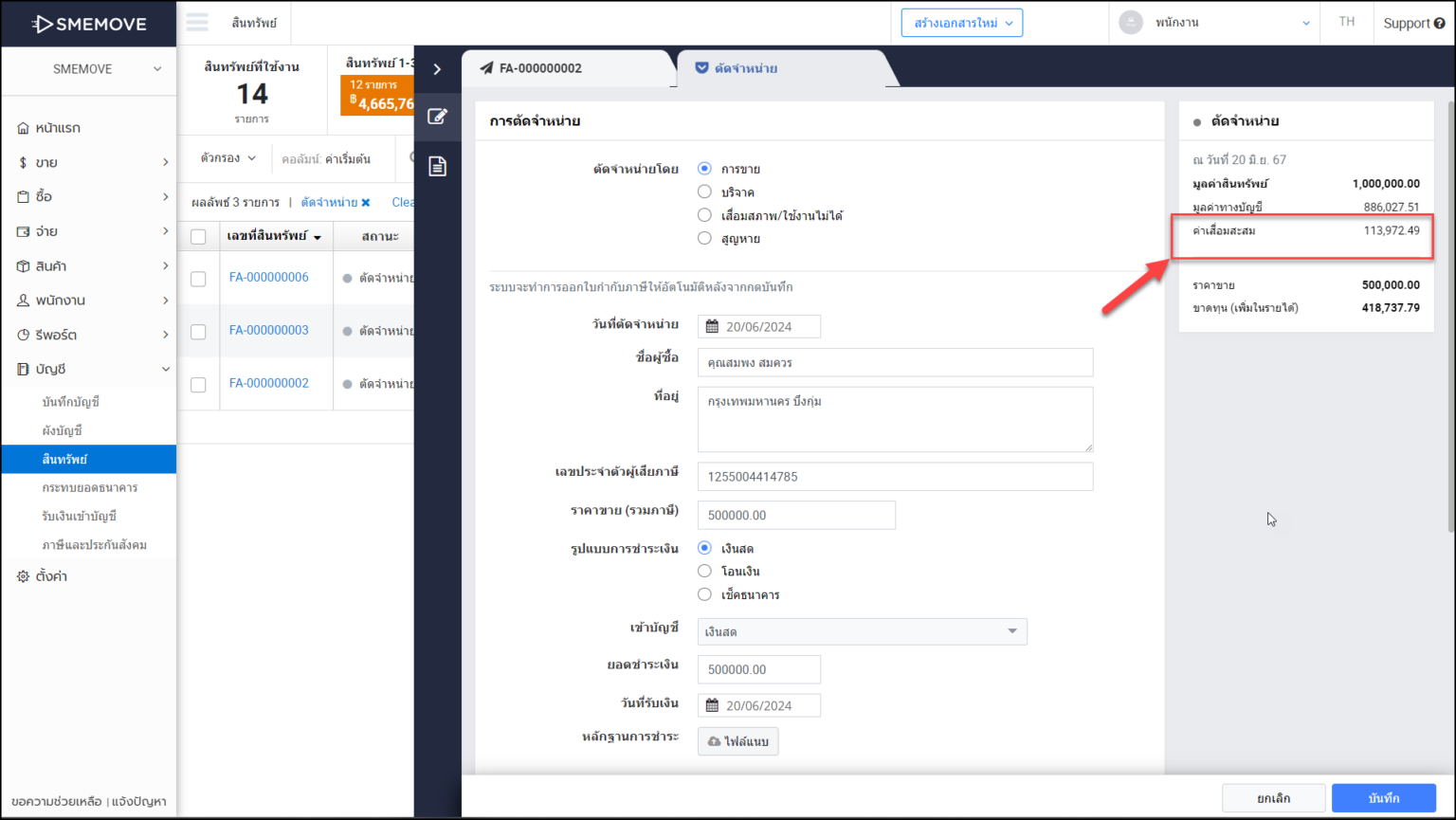The image size is (1456, 820).
Task: Click calendar icon beside วันที่รับเงิน
Action: coord(712,706)
